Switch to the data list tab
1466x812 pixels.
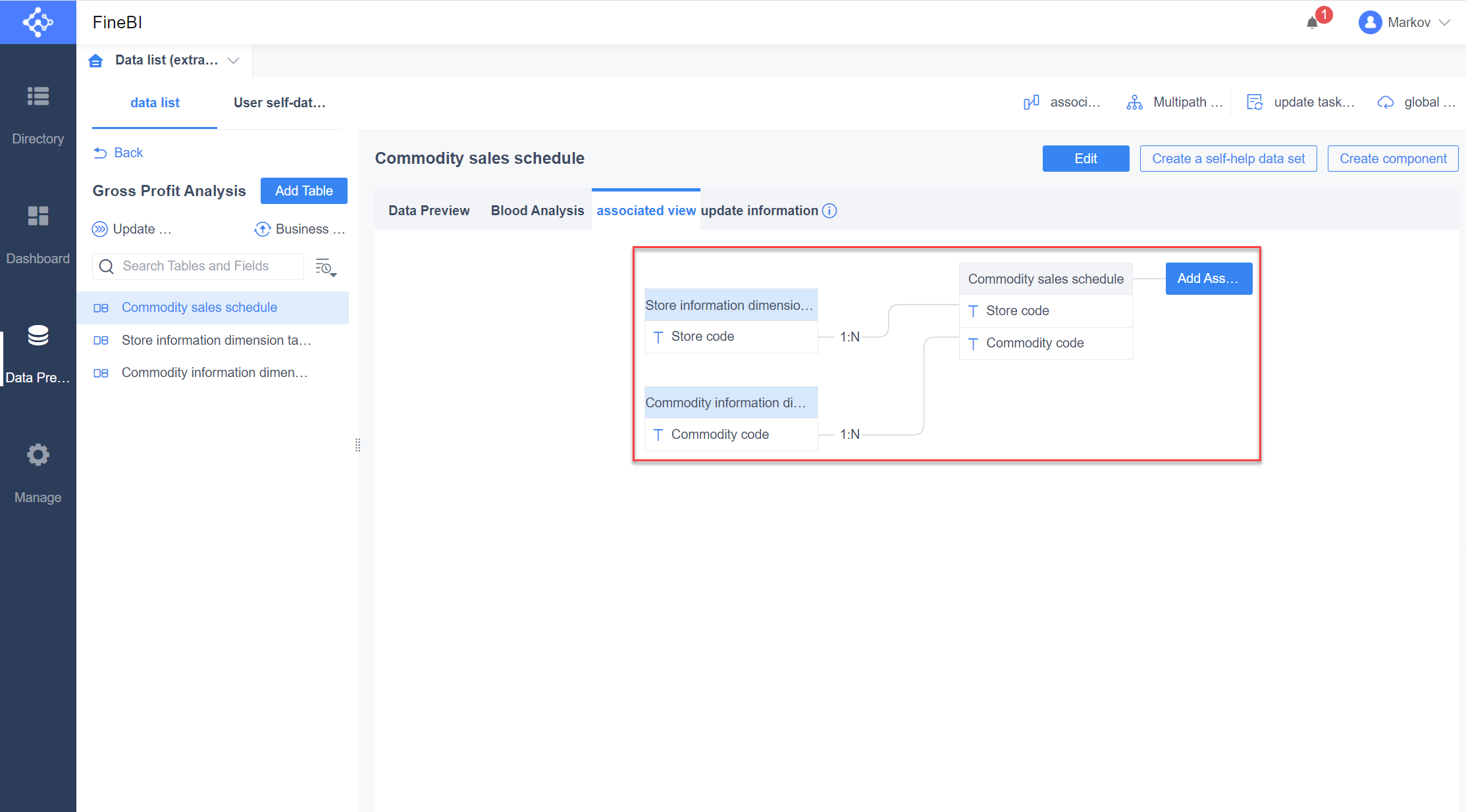(x=155, y=103)
